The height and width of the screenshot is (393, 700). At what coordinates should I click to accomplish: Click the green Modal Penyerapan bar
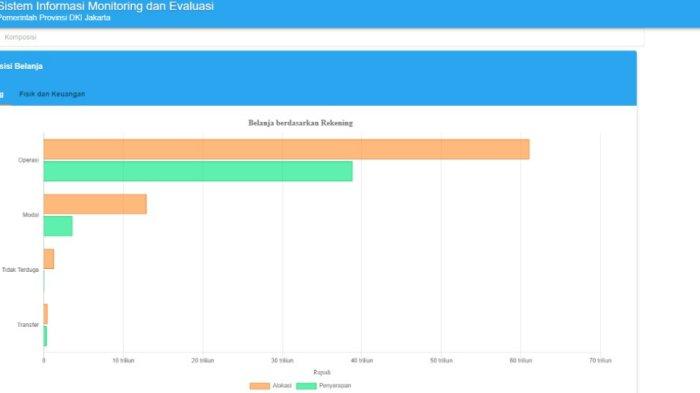58,226
